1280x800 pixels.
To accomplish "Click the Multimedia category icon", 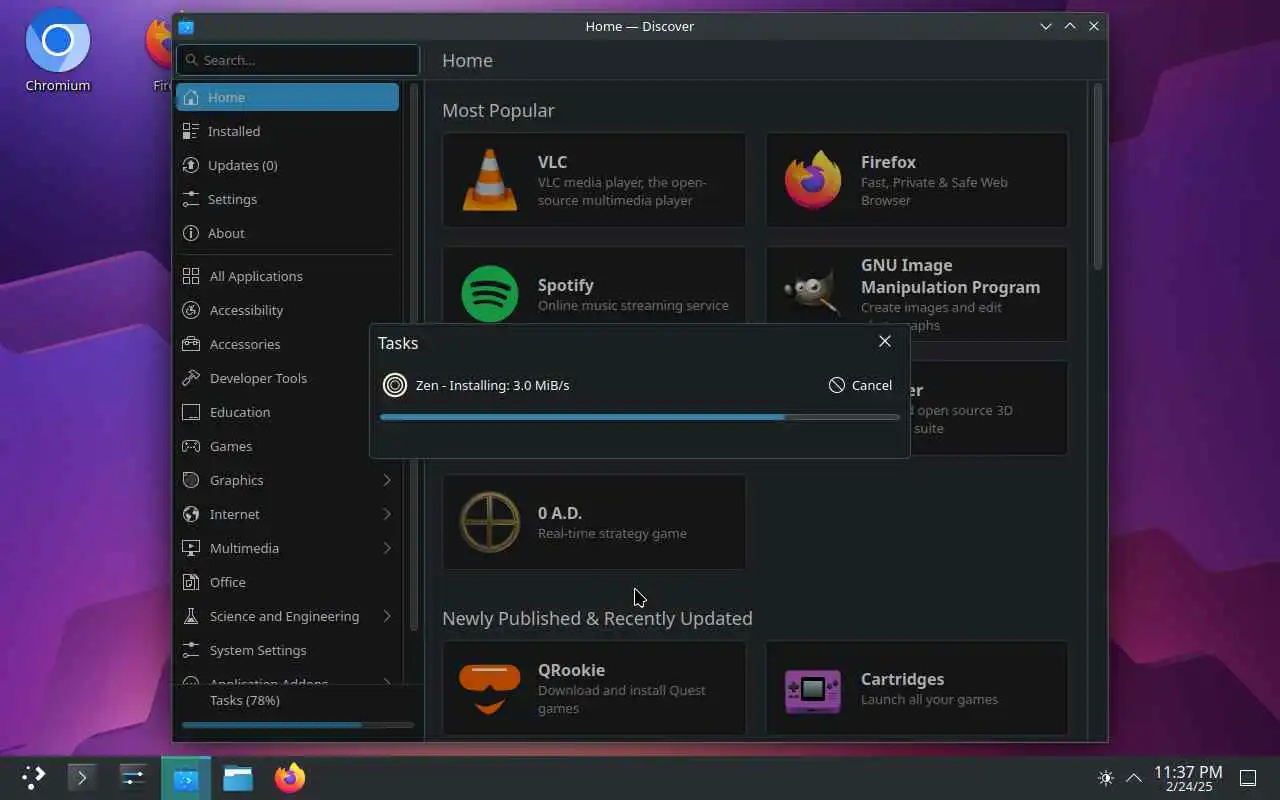I will coord(191,548).
